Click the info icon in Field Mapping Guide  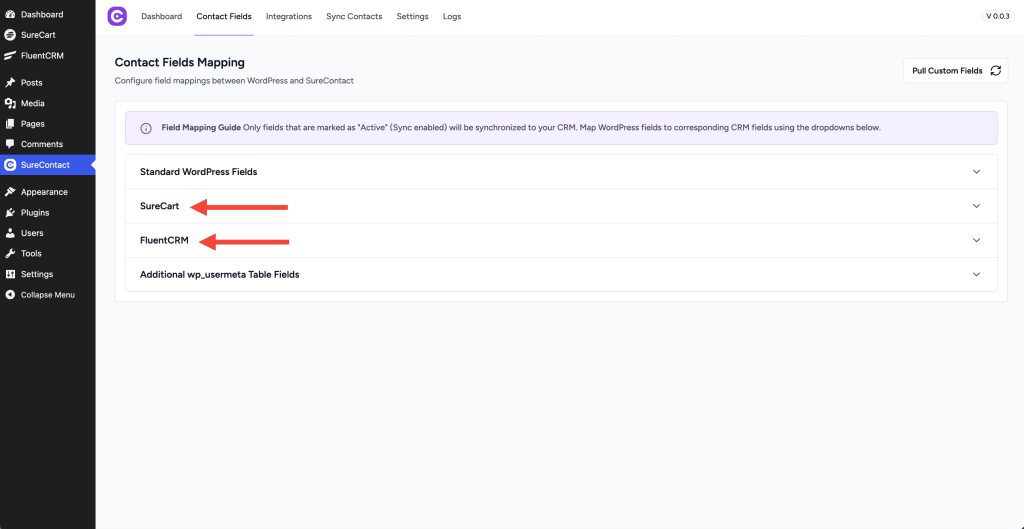click(x=146, y=128)
